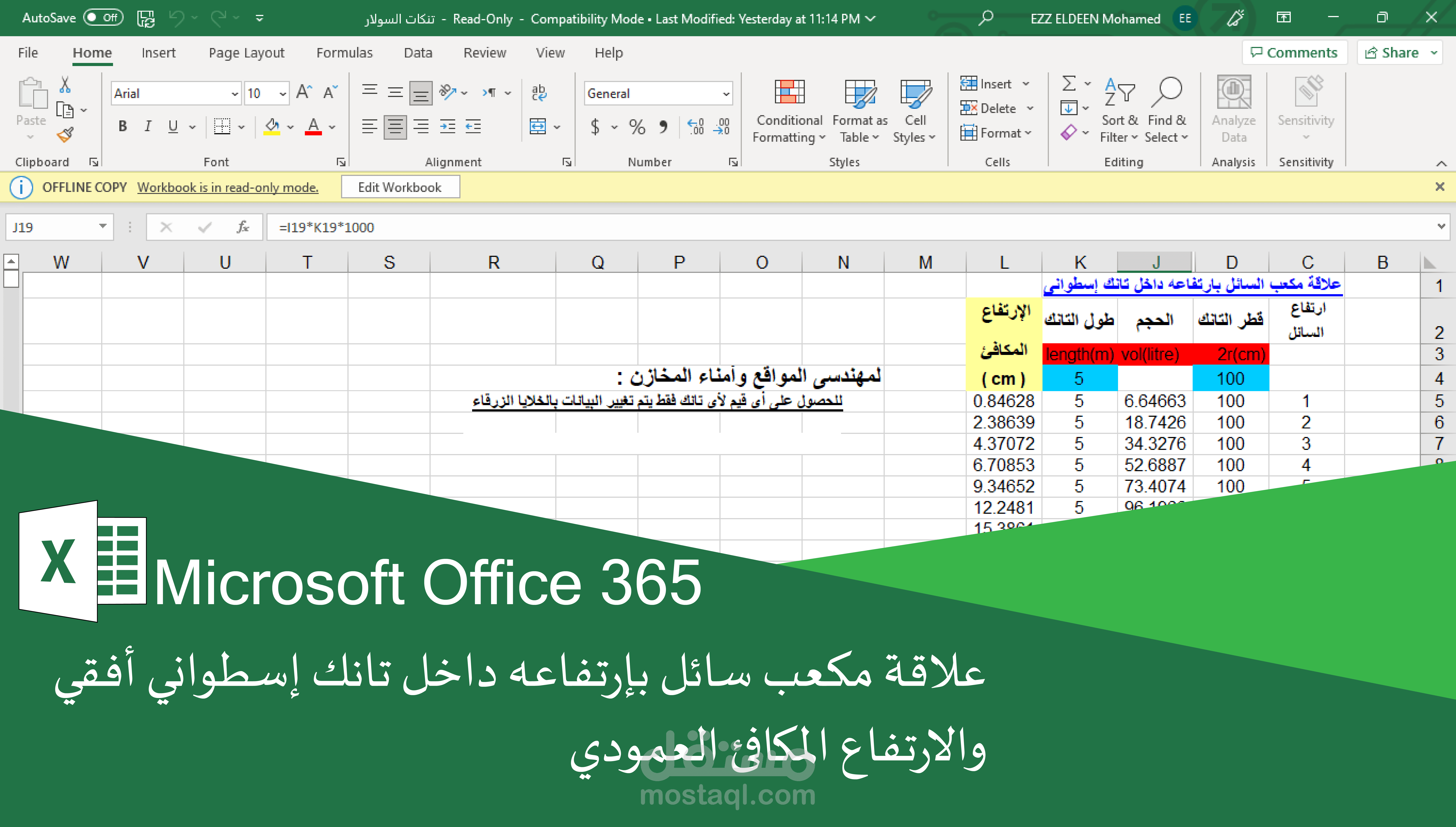The image size is (1456, 827).
Task: Expand the Name Box dropdown arrow
Action: (103, 227)
